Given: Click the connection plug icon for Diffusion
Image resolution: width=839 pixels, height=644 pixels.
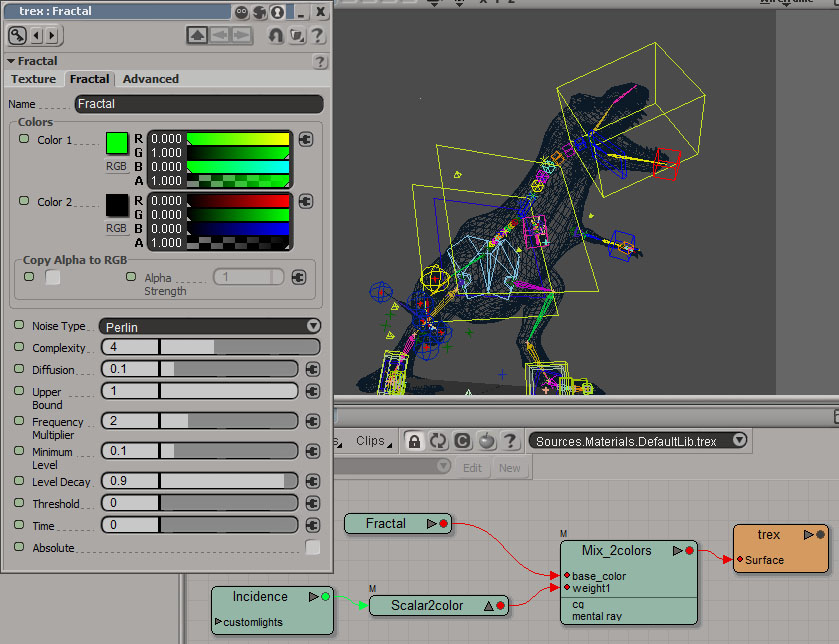Looking at the screenshot, I should 312,369.
